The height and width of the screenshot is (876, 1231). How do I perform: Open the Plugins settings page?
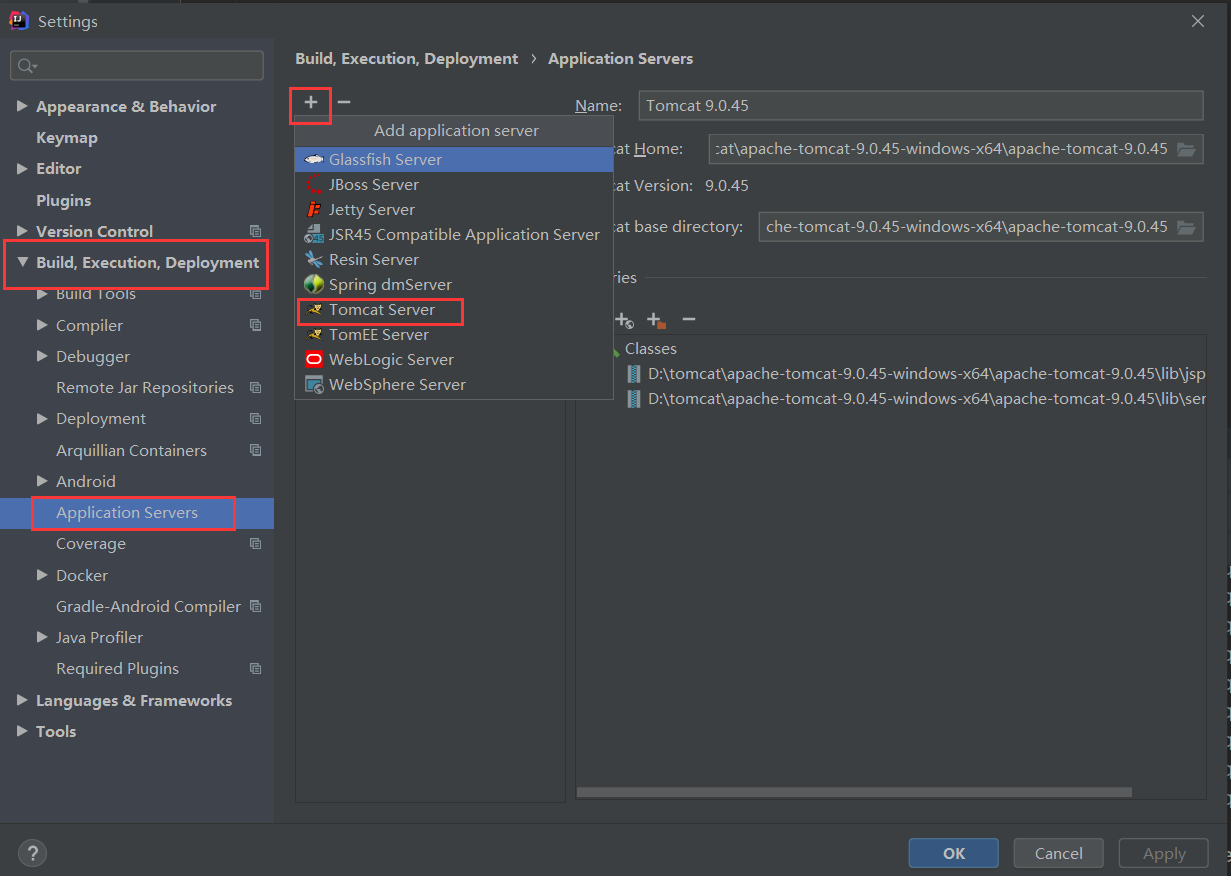[x=63, y=200]
